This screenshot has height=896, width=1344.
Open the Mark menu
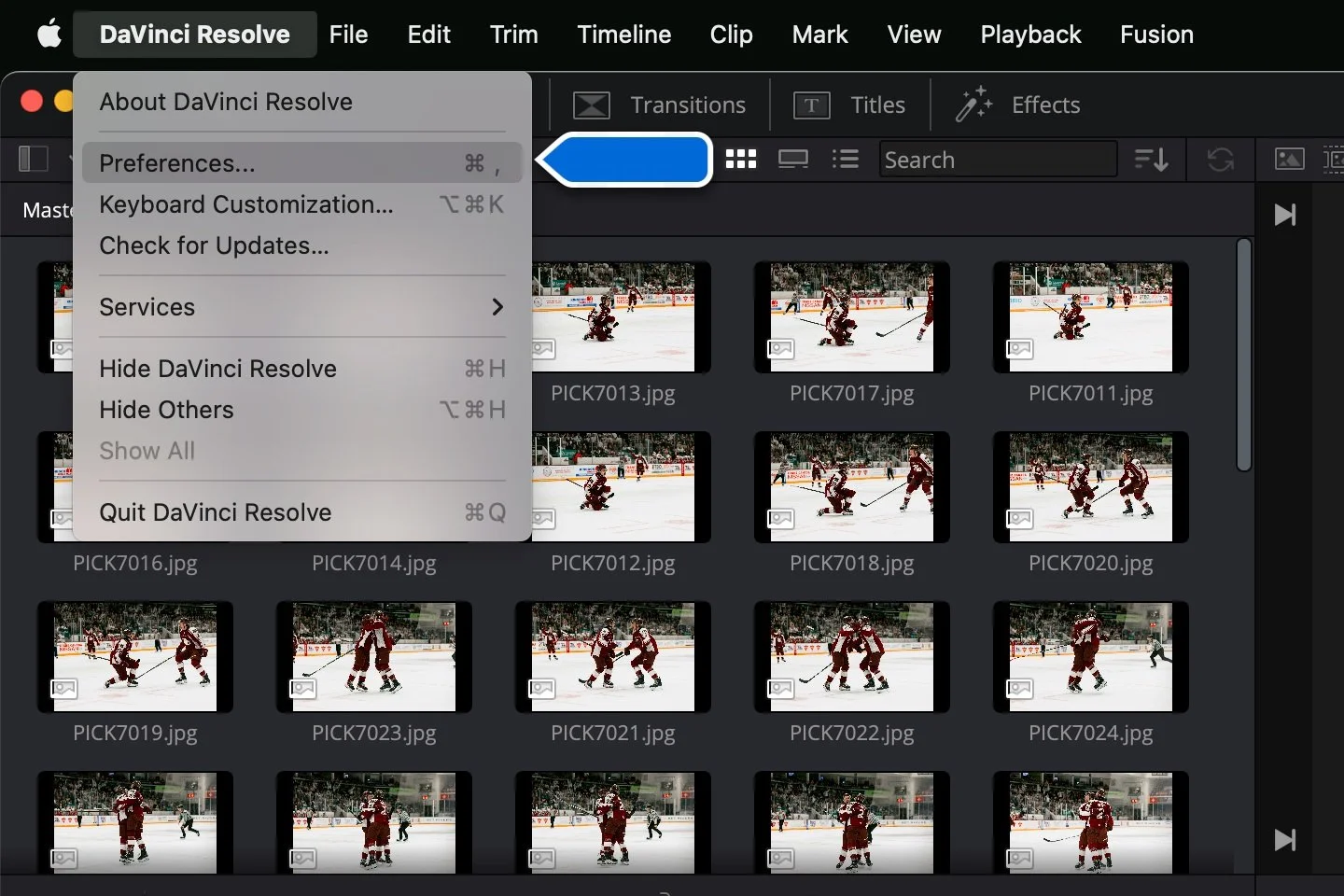(x=819, y=35)
